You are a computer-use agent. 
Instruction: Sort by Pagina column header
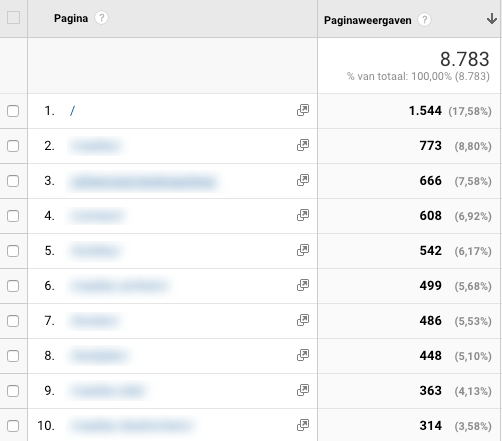71,18
